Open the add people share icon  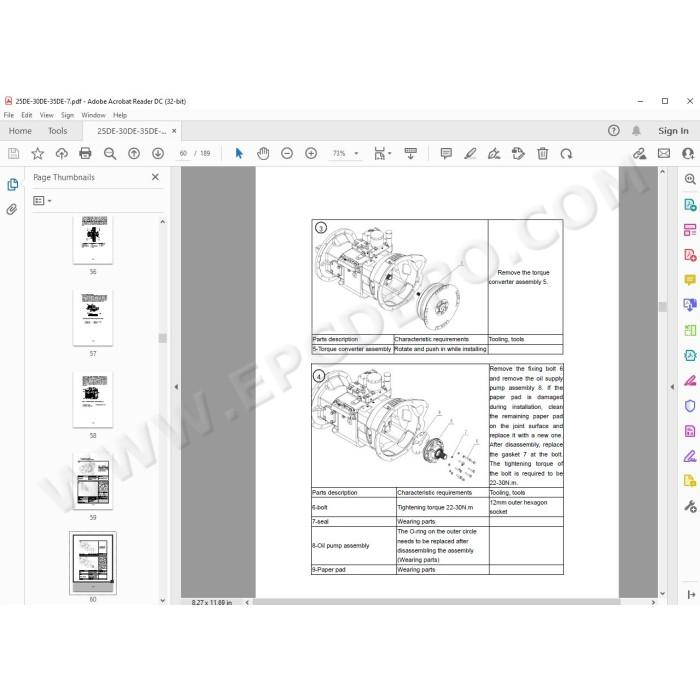coord(688,154)
